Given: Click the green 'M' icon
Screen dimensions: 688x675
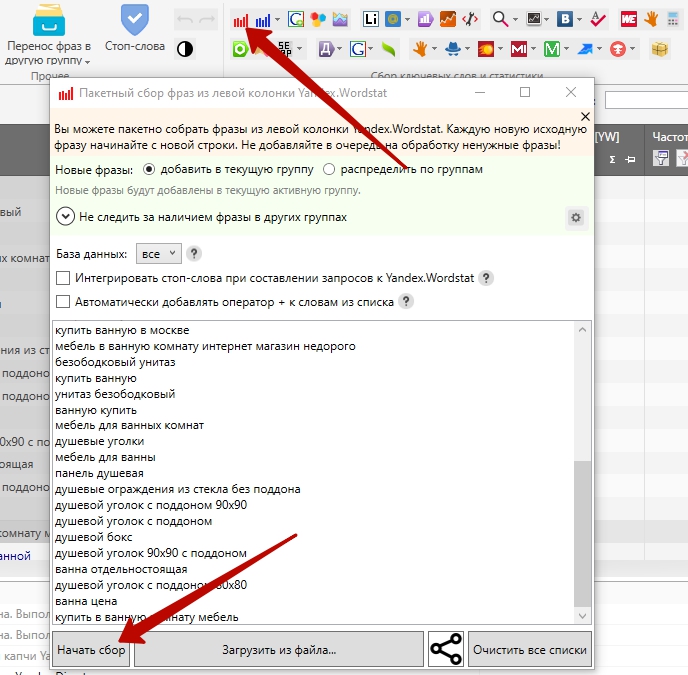Looking at the screenshot, I should pos(552,49).
